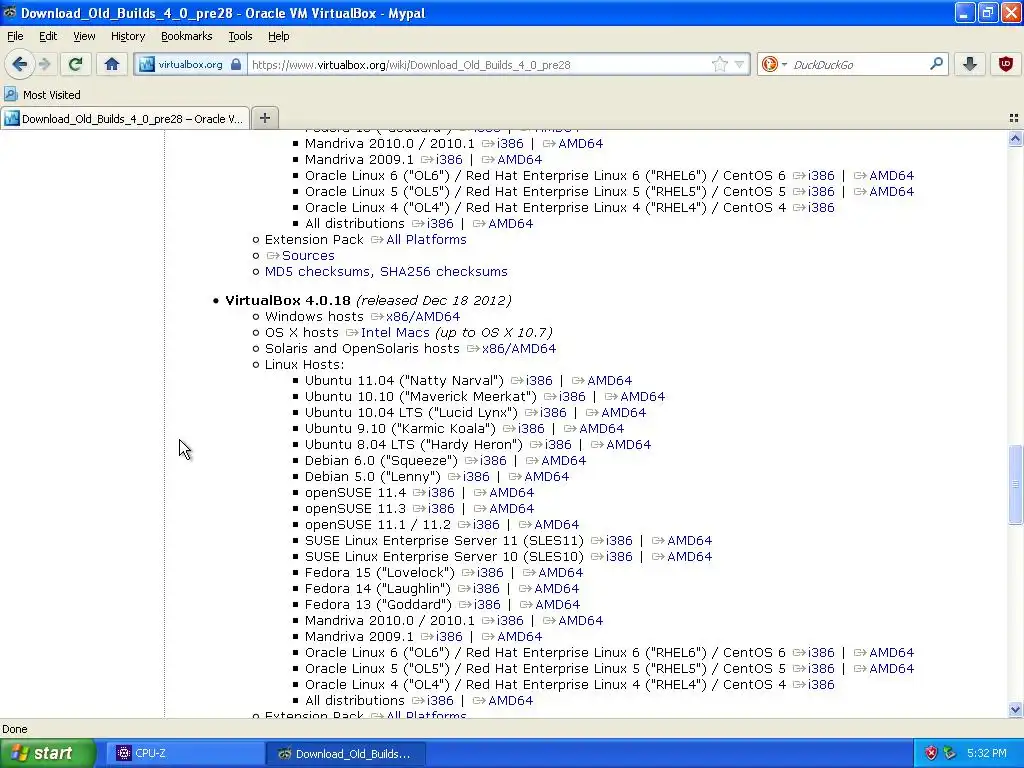Download Debian 6.0 Squeeze AMD64

[564, 460]
